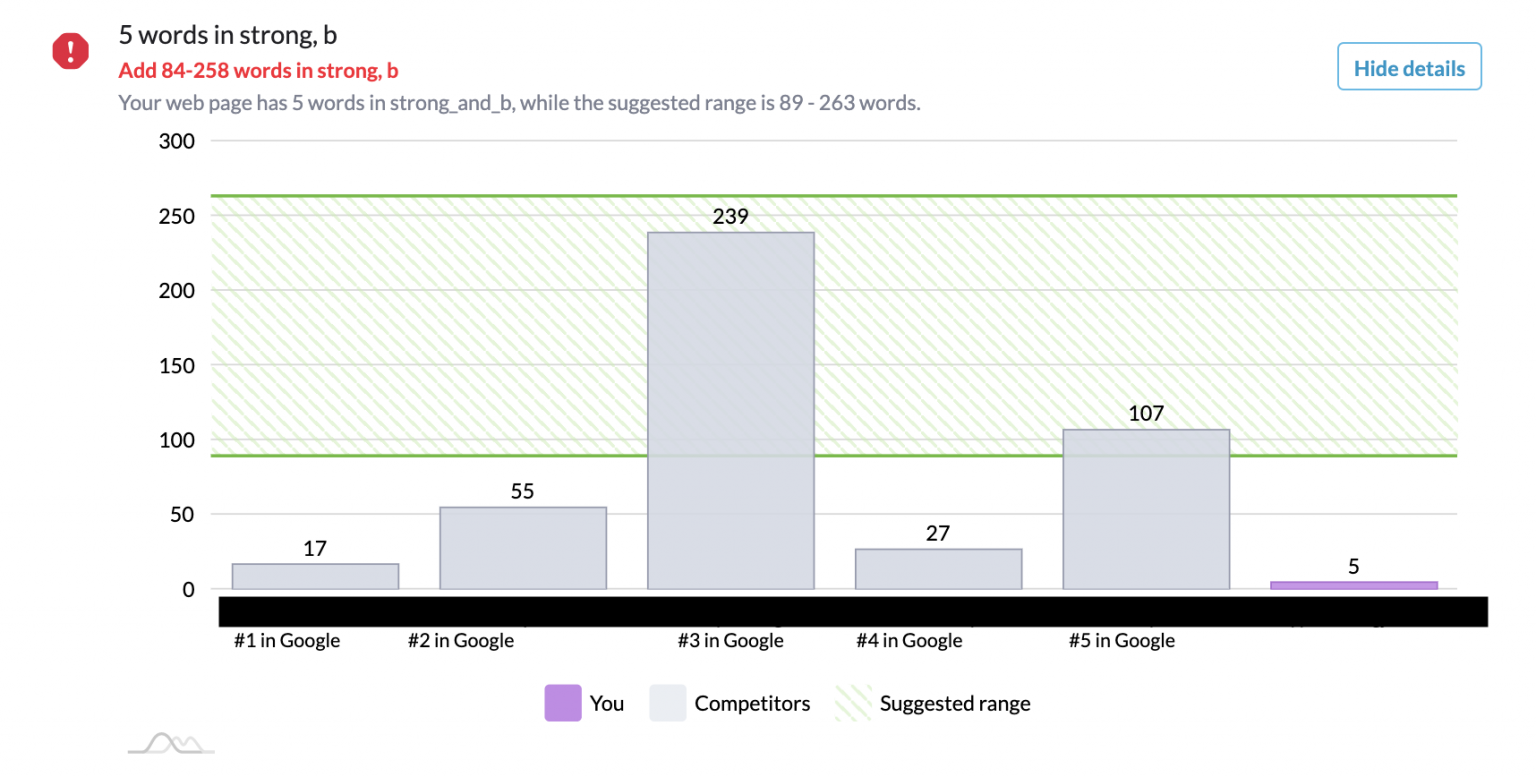
Task: Toggle the You legend label
Action: [607, 703]
